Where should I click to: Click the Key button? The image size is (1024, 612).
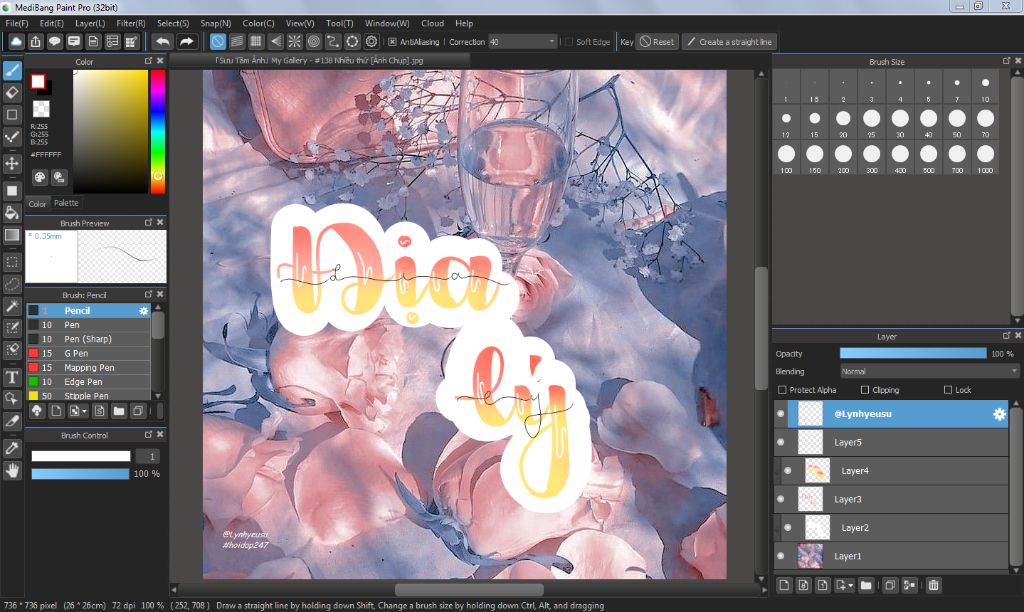point(626,42)
